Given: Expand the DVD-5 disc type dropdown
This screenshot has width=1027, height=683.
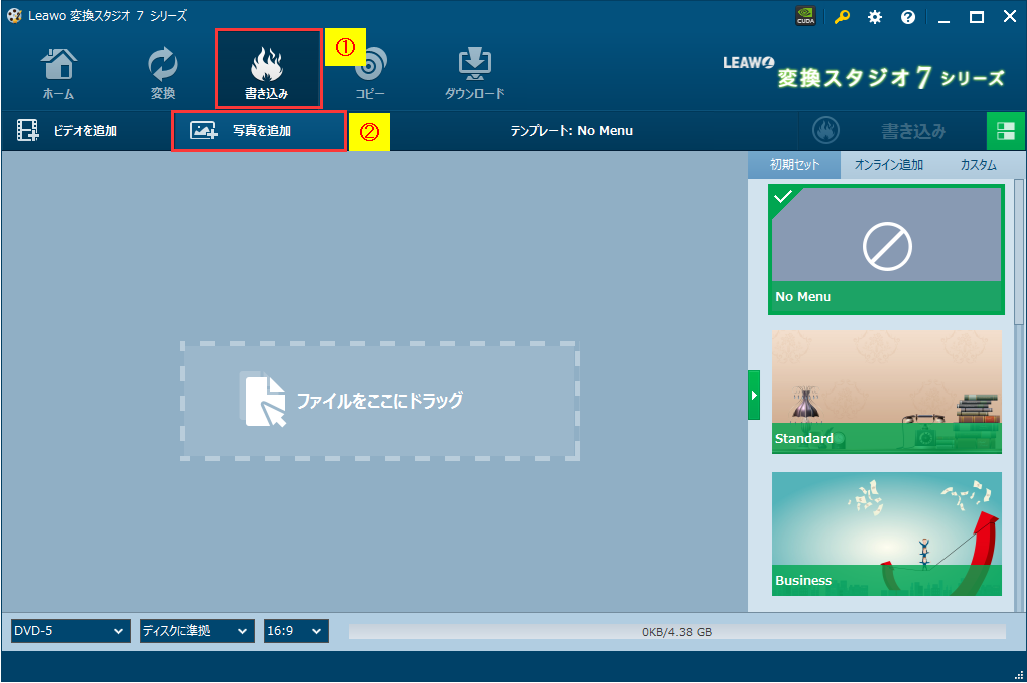Looking at the screenshot, I should (x=70, y=631).
